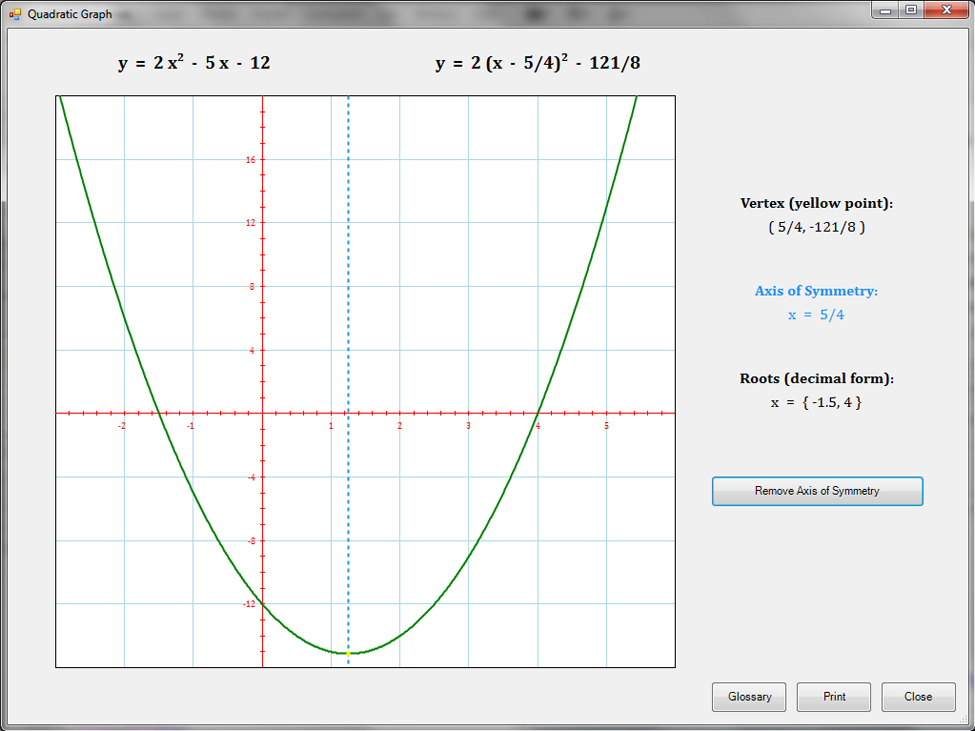Maximize the Quadratic Graph window
This screenshot has height=731, width=975.
point(911,10)
